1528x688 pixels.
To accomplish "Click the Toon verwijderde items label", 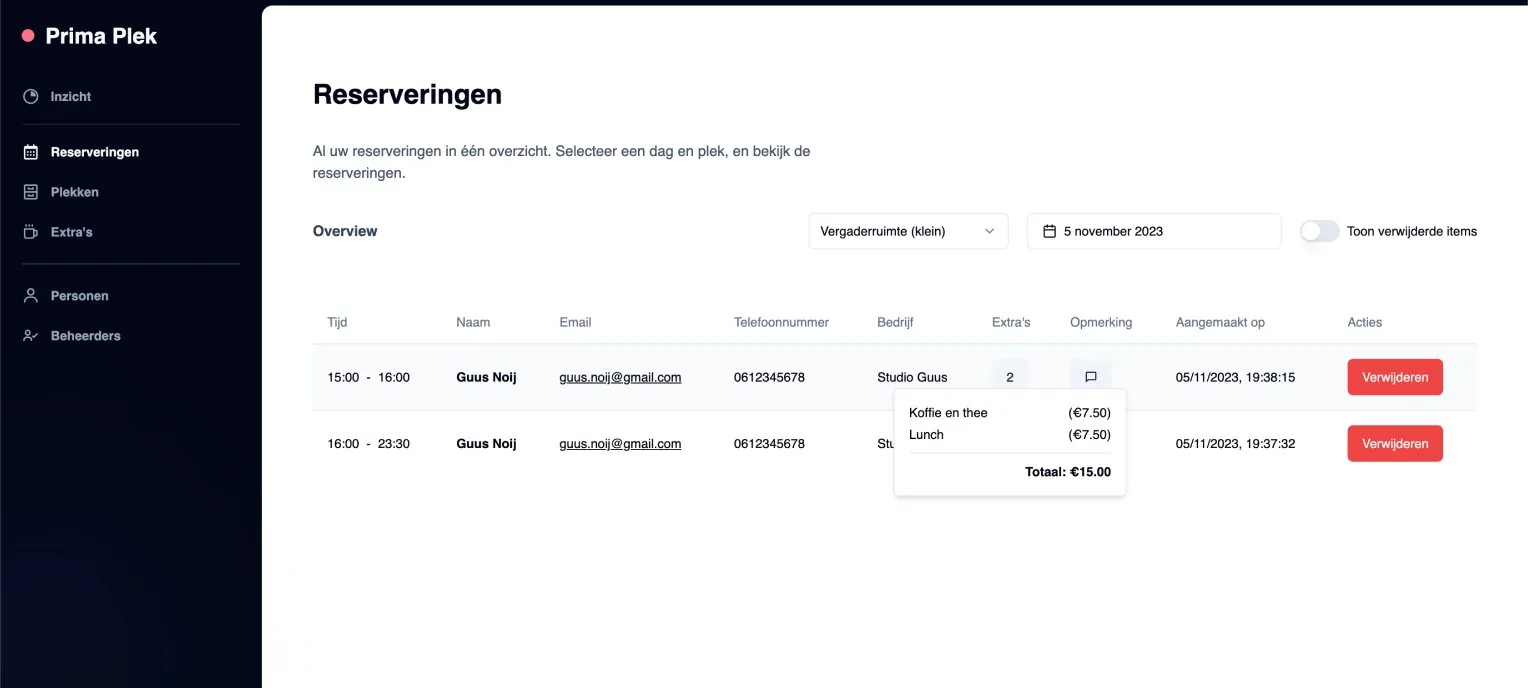I will coord(1412,231).
